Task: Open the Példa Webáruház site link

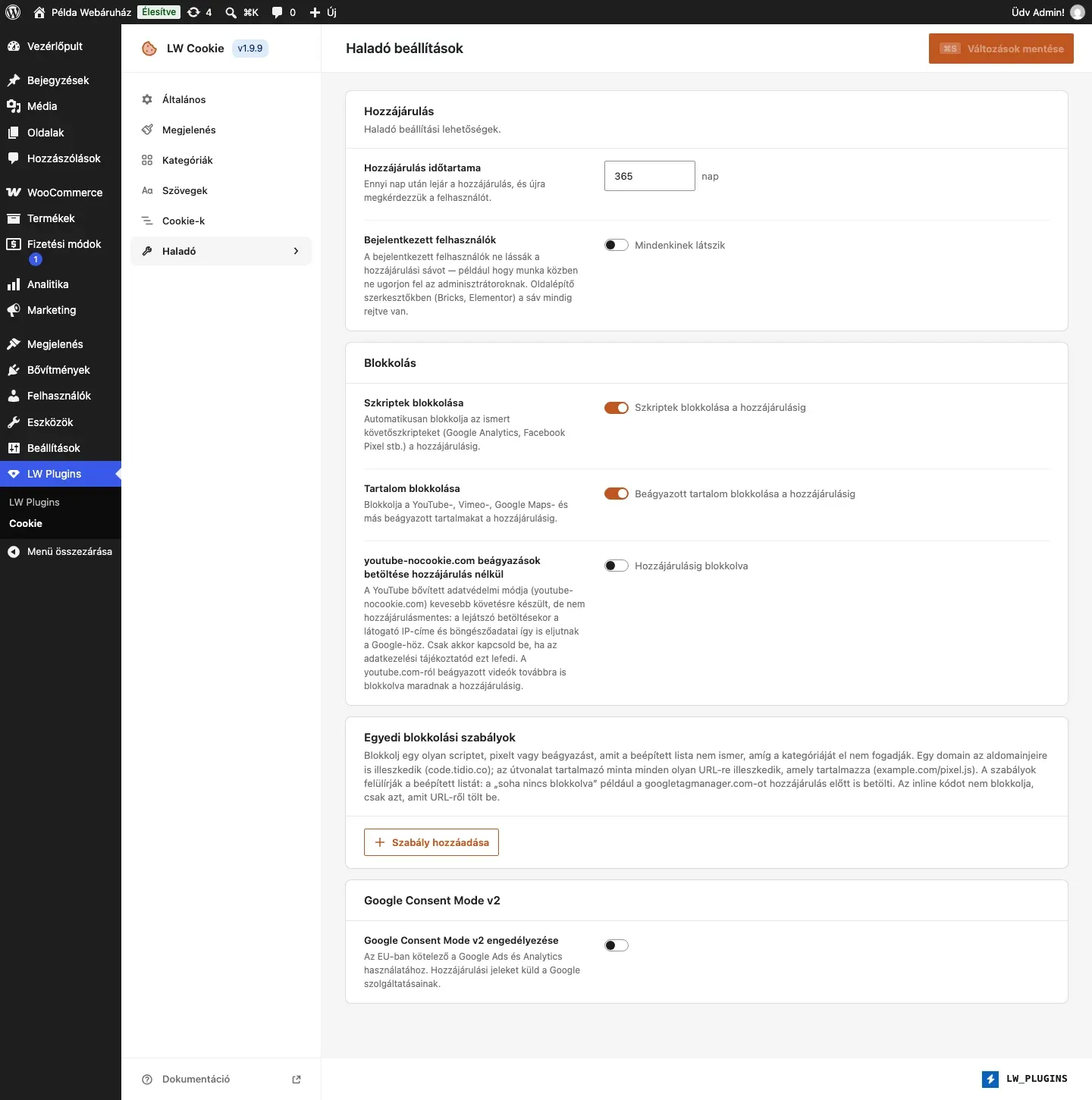Action: coord(82,12)
